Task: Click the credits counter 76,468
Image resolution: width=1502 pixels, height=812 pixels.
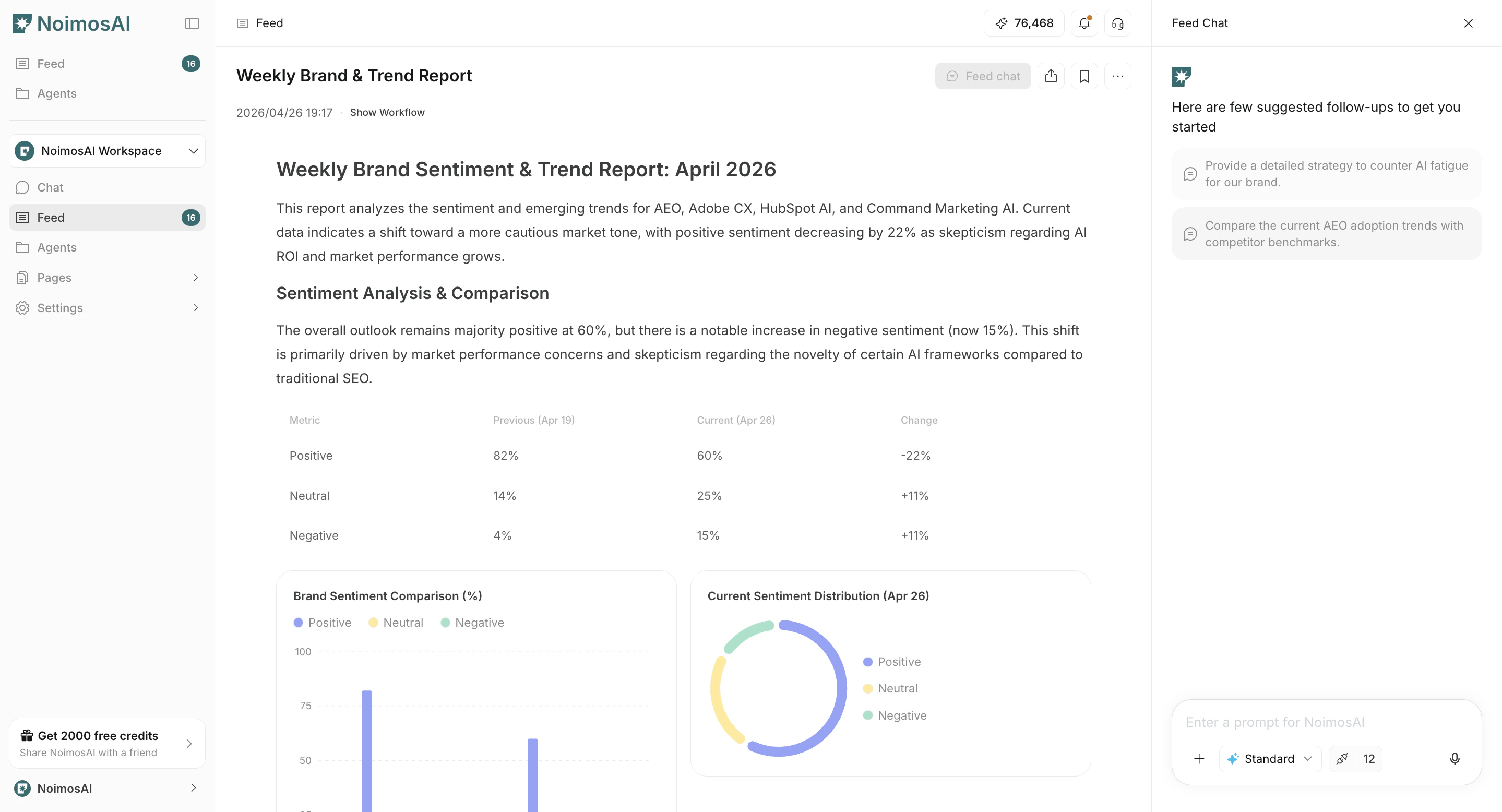Action: pos(1024,23)
